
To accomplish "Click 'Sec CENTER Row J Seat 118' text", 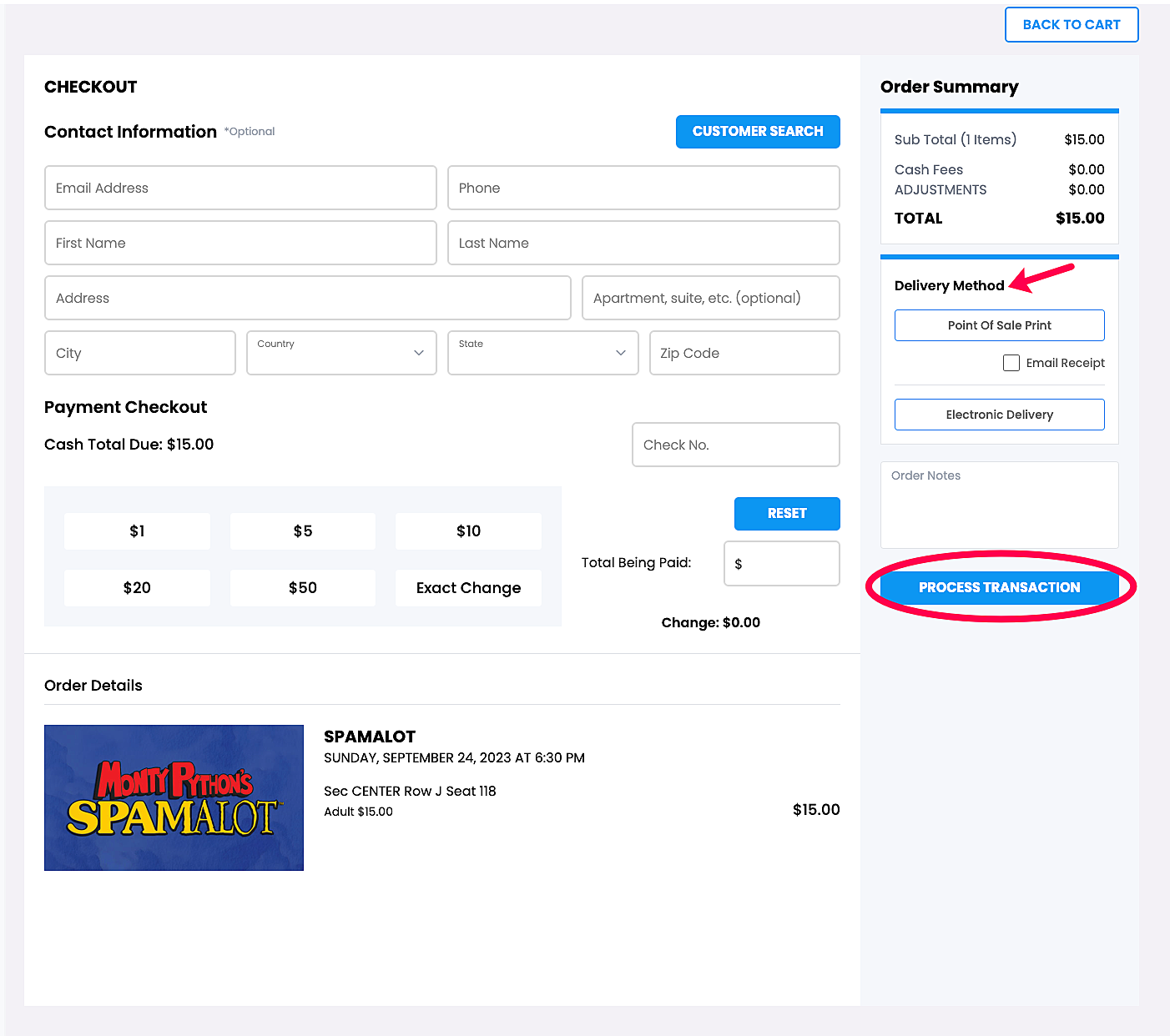I will (x=410, y=791).
